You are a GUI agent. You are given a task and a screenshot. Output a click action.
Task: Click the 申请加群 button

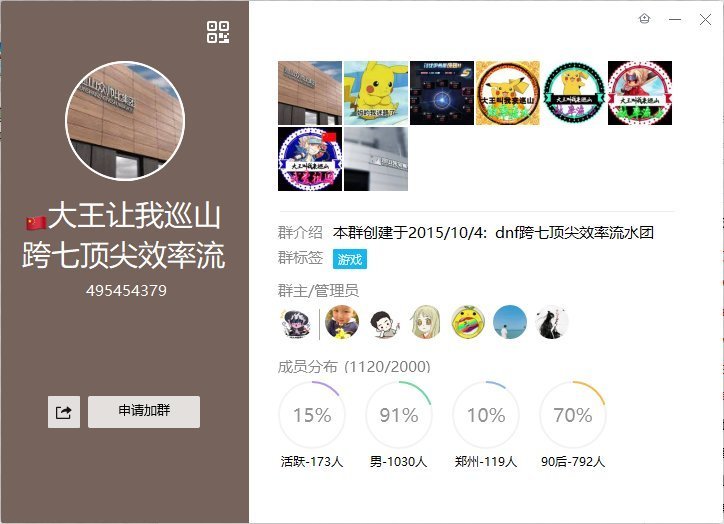(x=144, y=412)
